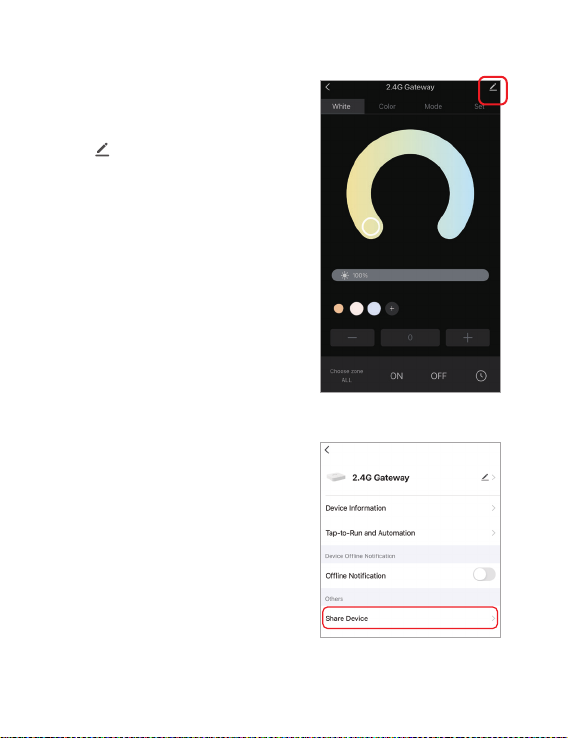The image size is (568, 738).
Task: Toggle Offline Notification switch
Action: [x=484, y=574]
